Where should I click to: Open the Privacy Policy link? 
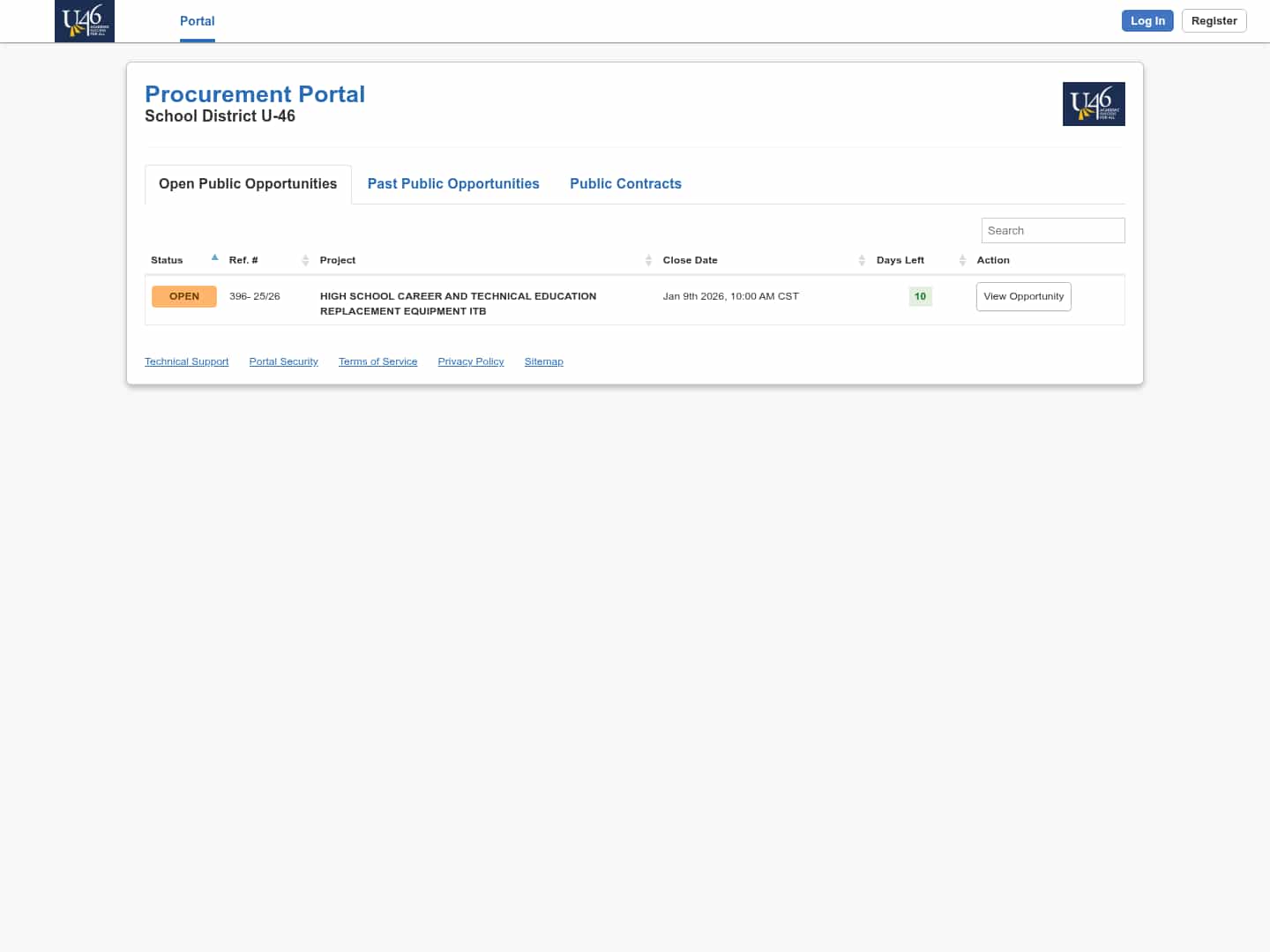tap(470, 361)
